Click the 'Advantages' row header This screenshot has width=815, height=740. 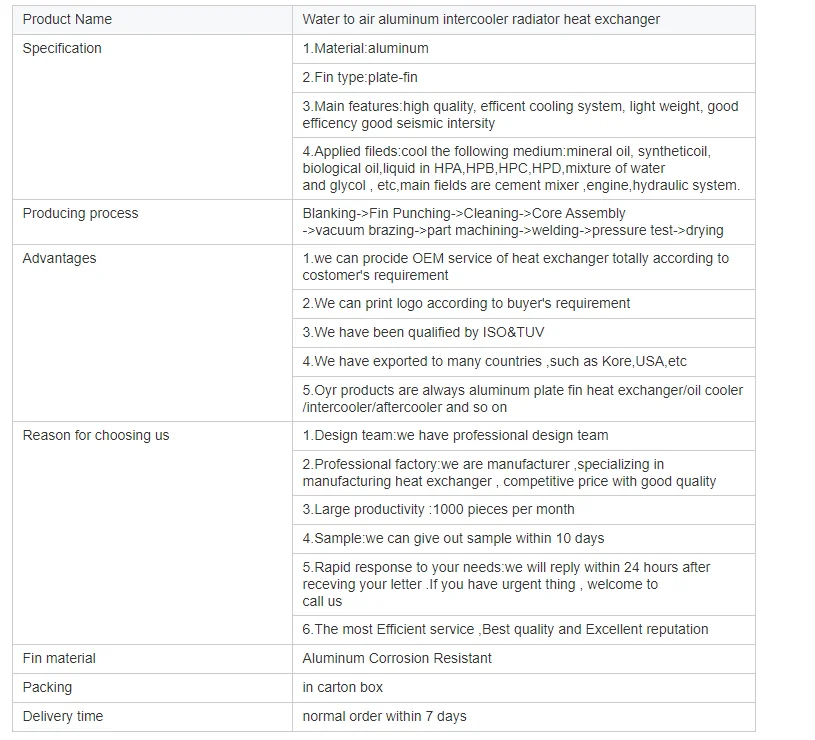coord(59,258)
